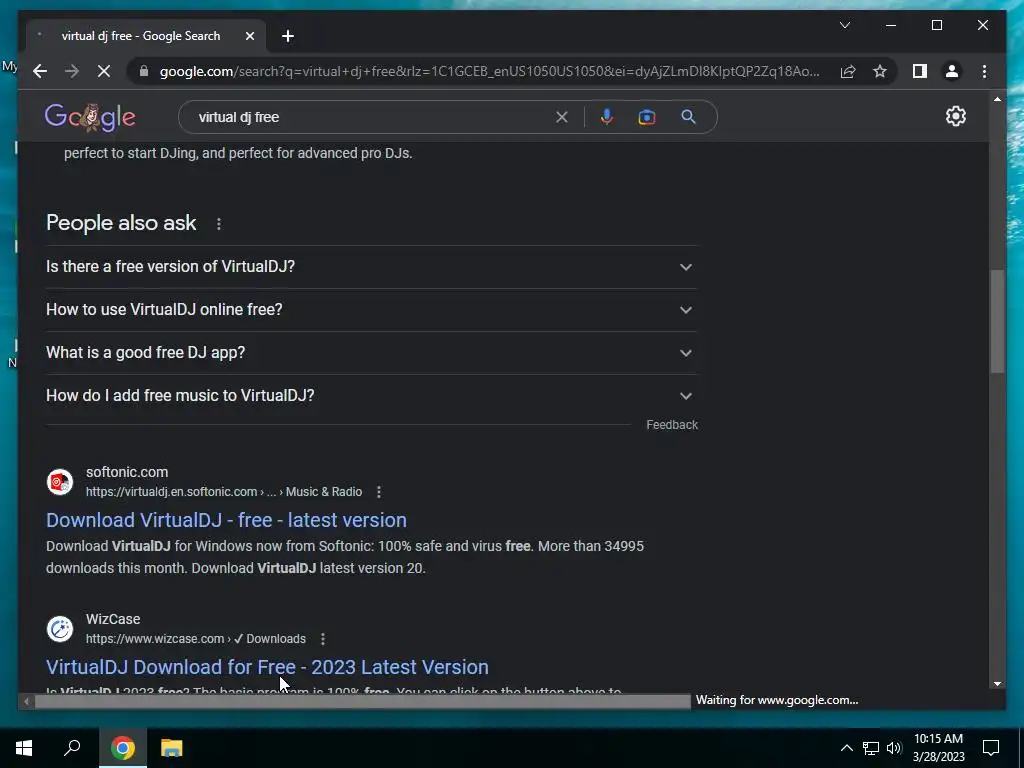The width and height of the screenshot is (1024, 768).
Task: Open 'Download VirtualDJ - free - latest version'
Action: [x=226, y=520]
